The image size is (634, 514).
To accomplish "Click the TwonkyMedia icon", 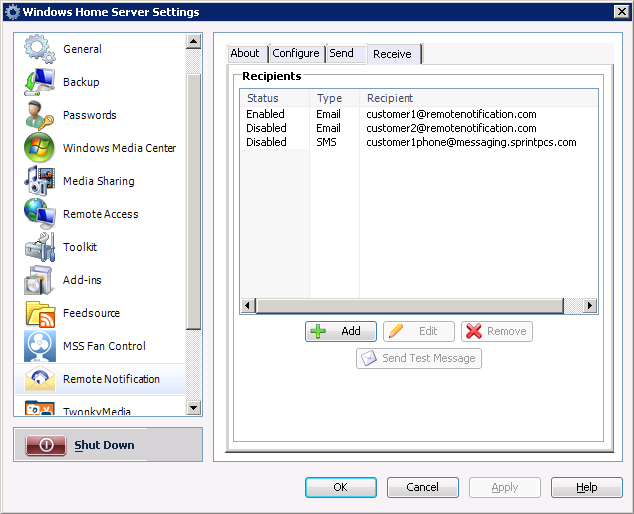I will (x=39, y=408).
